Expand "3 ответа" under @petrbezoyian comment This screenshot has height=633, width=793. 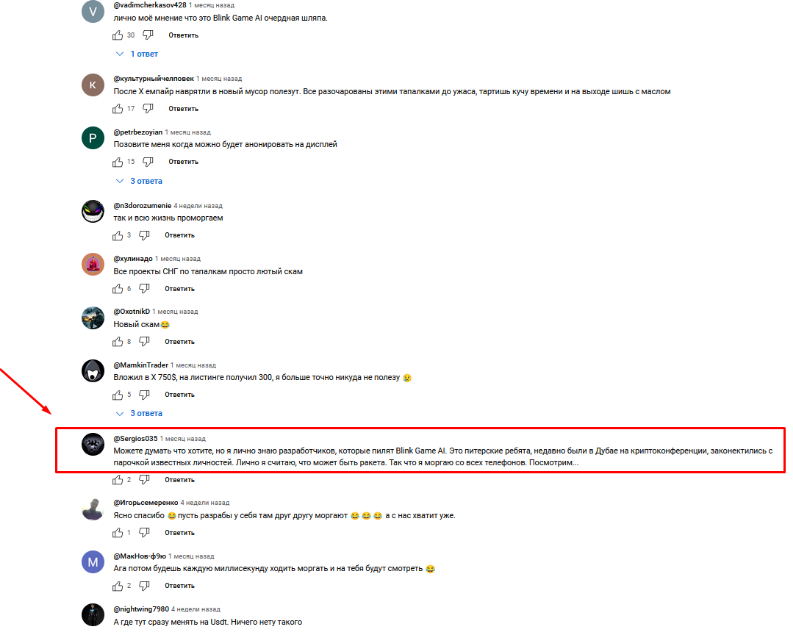[x=139, y=181]
